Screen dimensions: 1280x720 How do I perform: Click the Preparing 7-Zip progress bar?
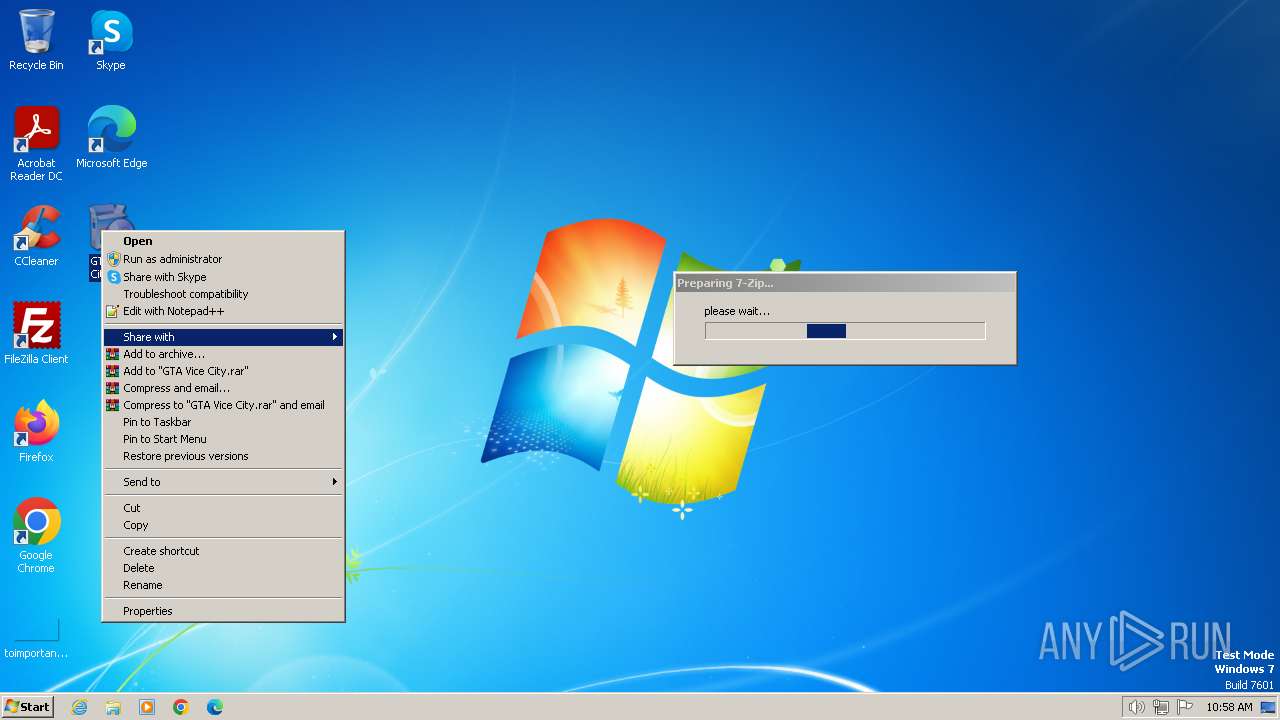845,331
